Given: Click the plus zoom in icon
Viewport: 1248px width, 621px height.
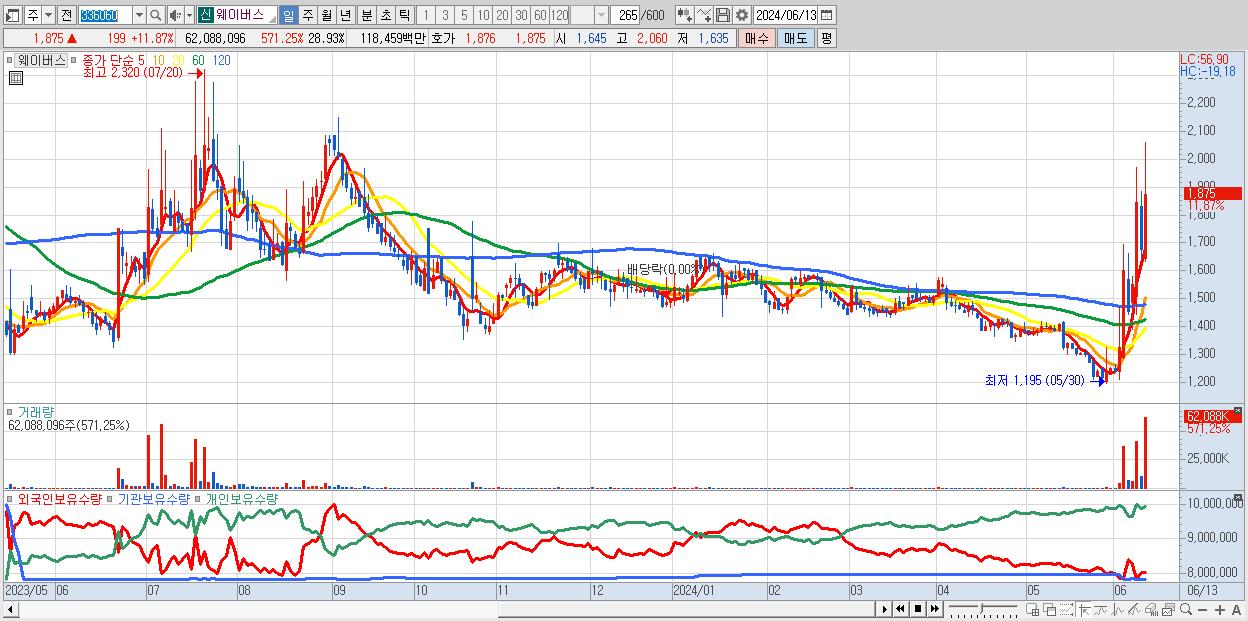Looking at the screenshot, I should [x=1220, y=609].
